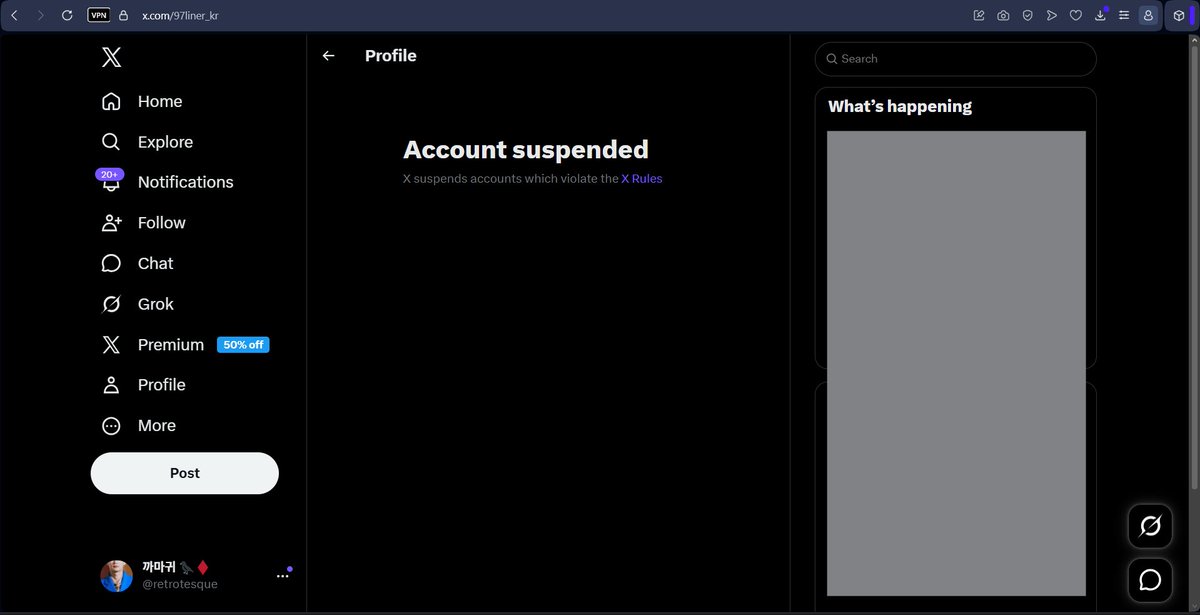The width and height of the screenshot is (1200, 615).
Task: Click the Profile page title
Action: (x=391, y=56)
